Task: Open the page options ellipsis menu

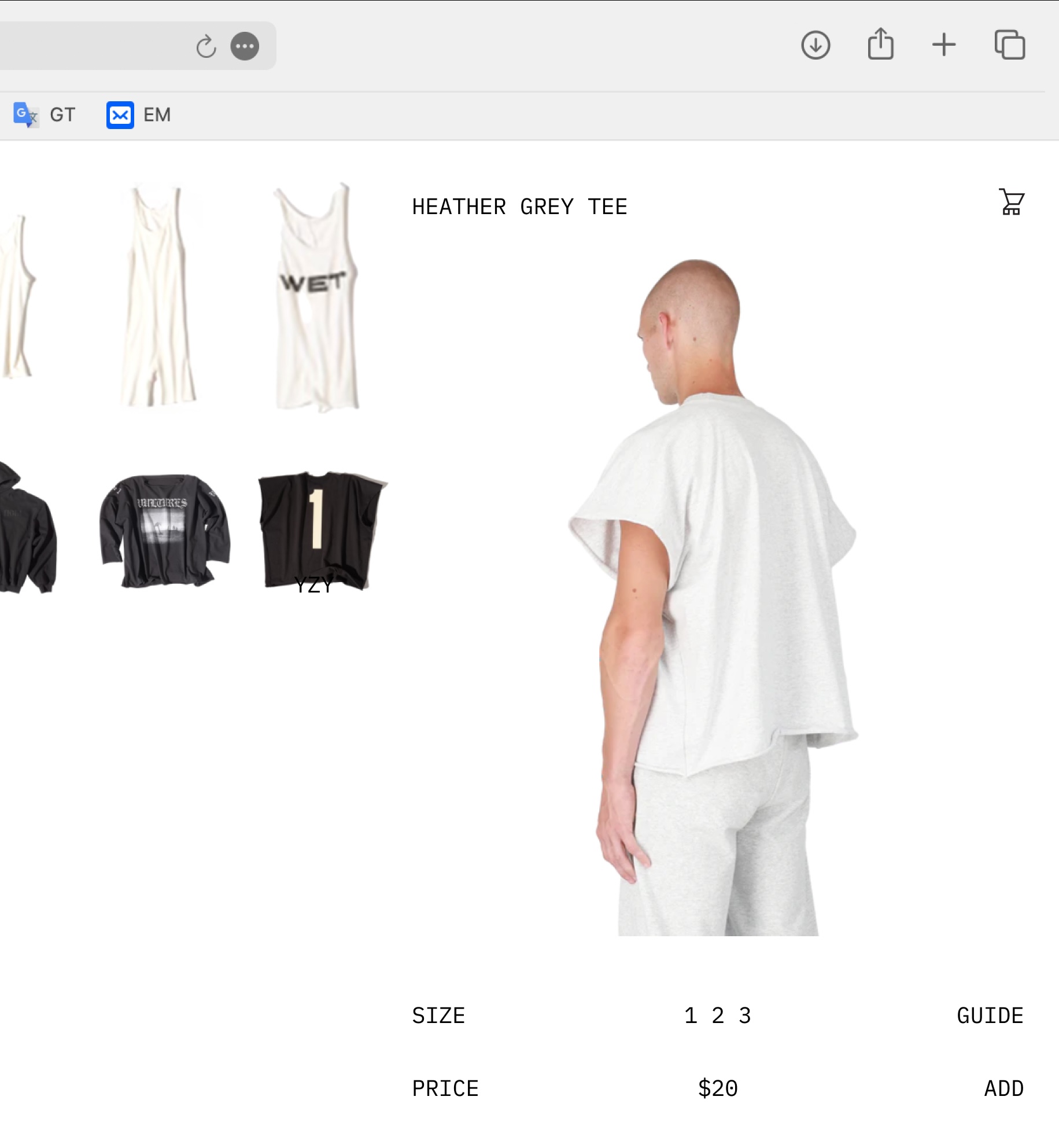Action: click(245, 46)
